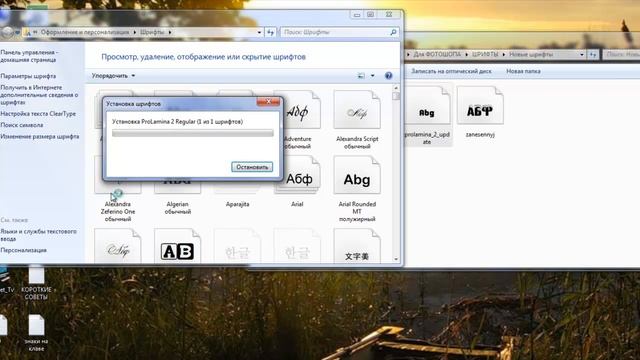Open the знаки на клаве desktop file
The image size is (640, 360).
36,333
